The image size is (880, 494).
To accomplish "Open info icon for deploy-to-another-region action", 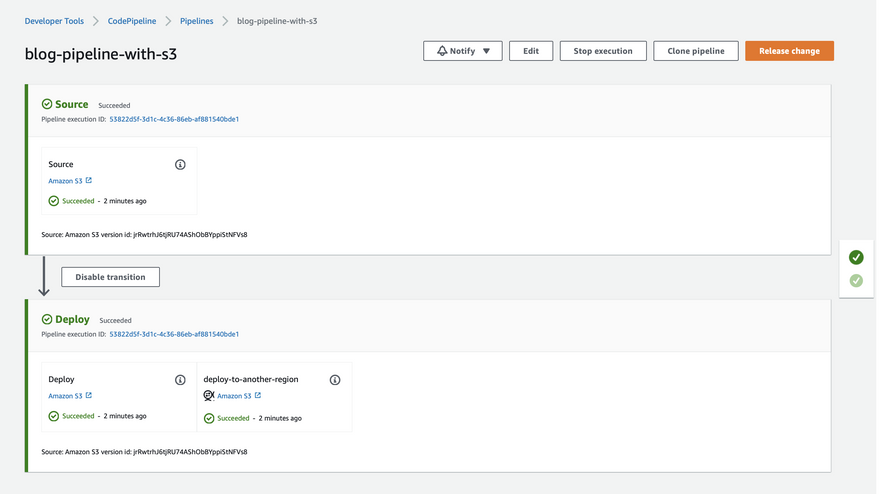I will pyautogui.click(x=335, y=380).
